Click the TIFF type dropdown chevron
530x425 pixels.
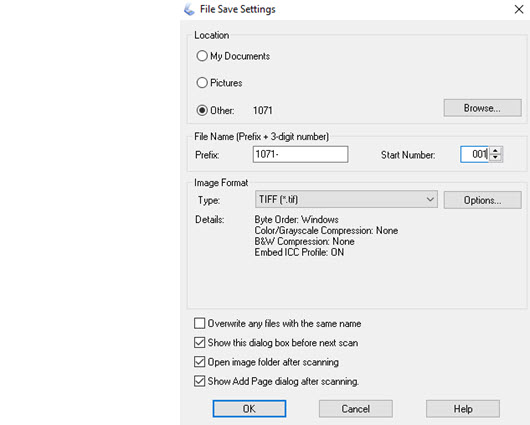pos(430,199)
